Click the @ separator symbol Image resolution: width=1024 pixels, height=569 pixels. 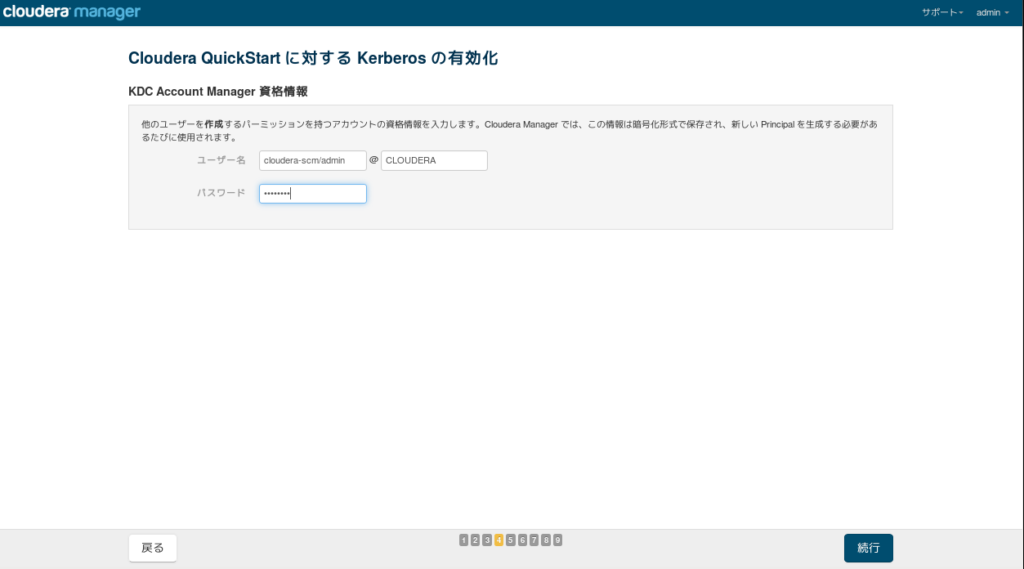click(374, 159)
